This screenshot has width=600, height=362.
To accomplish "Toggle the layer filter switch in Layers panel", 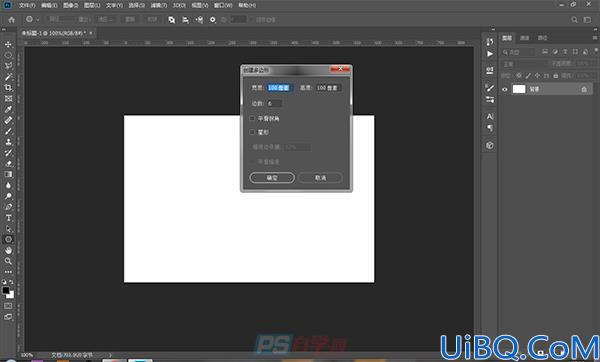I will (596, 50).
